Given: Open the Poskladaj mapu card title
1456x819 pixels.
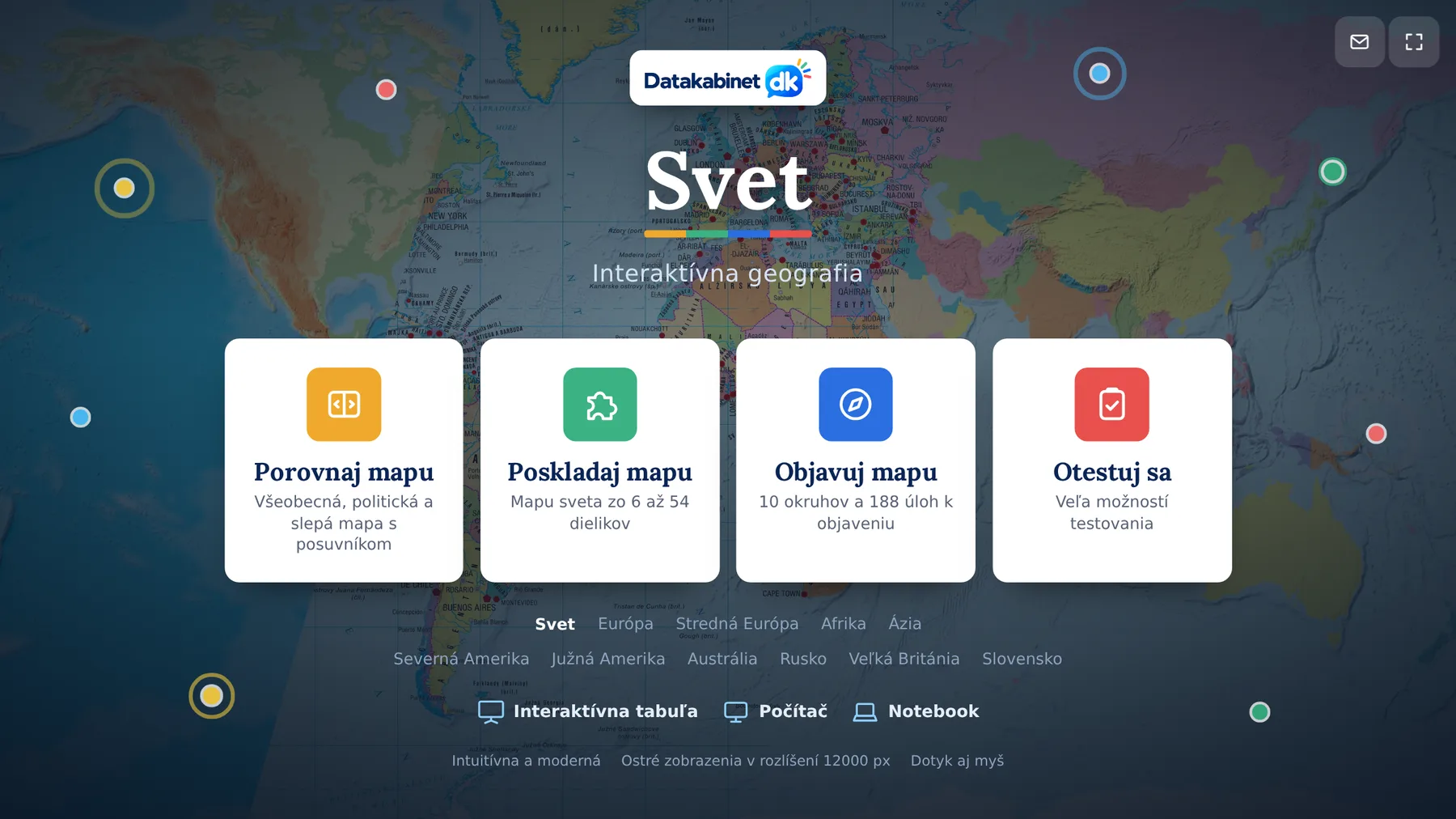Looking at the screenshot, I should [599, 472].
